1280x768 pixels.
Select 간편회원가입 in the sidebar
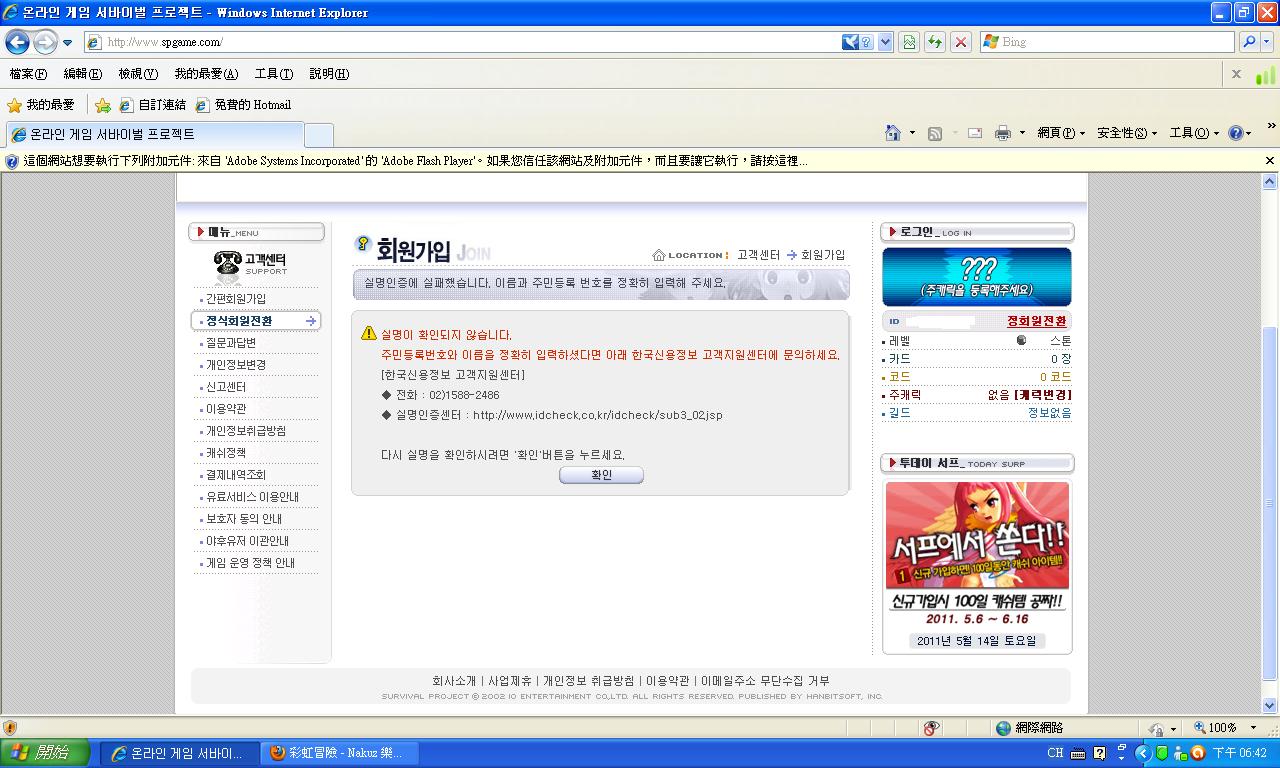(236, 299)
